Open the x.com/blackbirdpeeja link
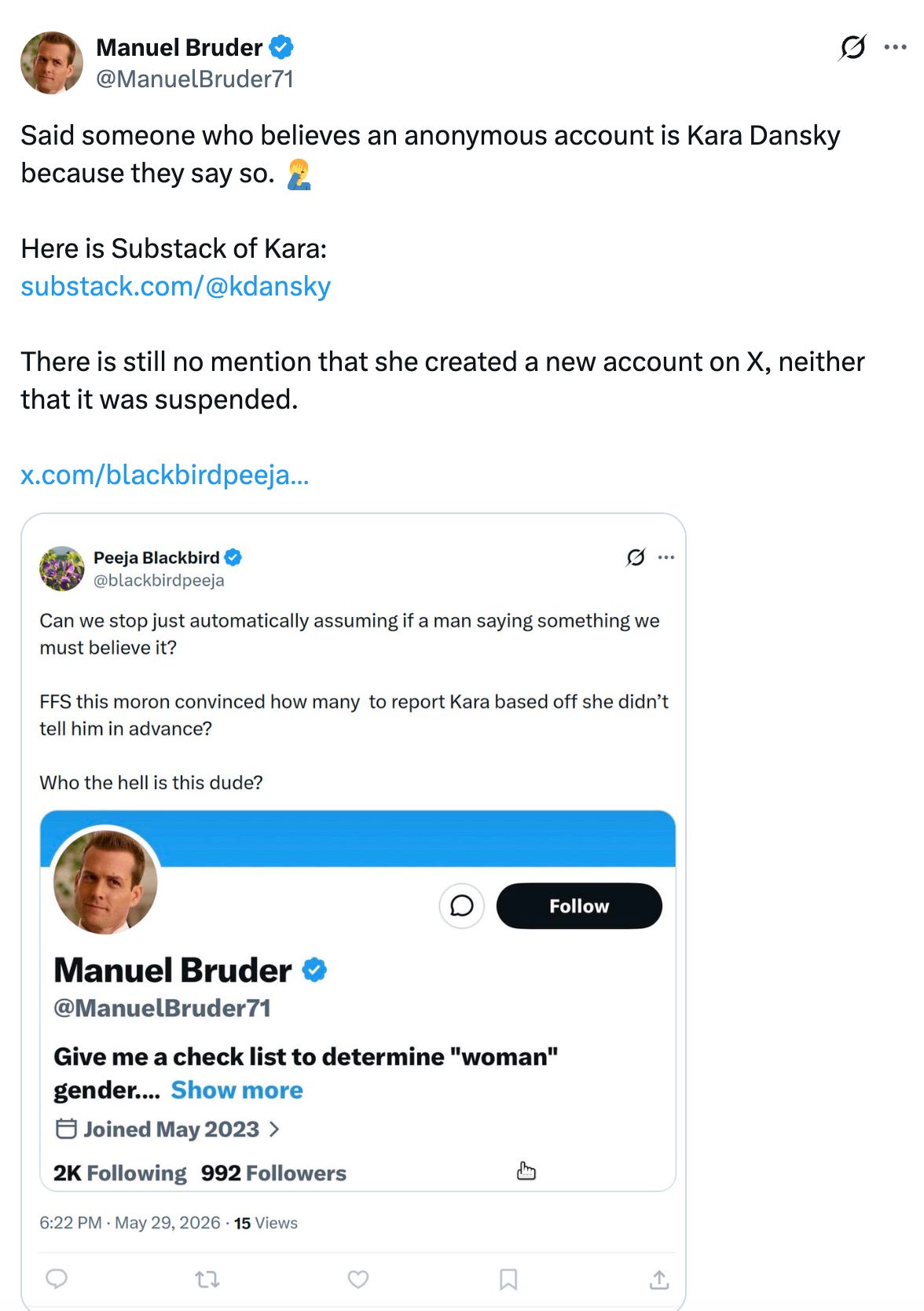This screenshot has width=924, height=1311. pyautogui.click(x=164, y=475)
